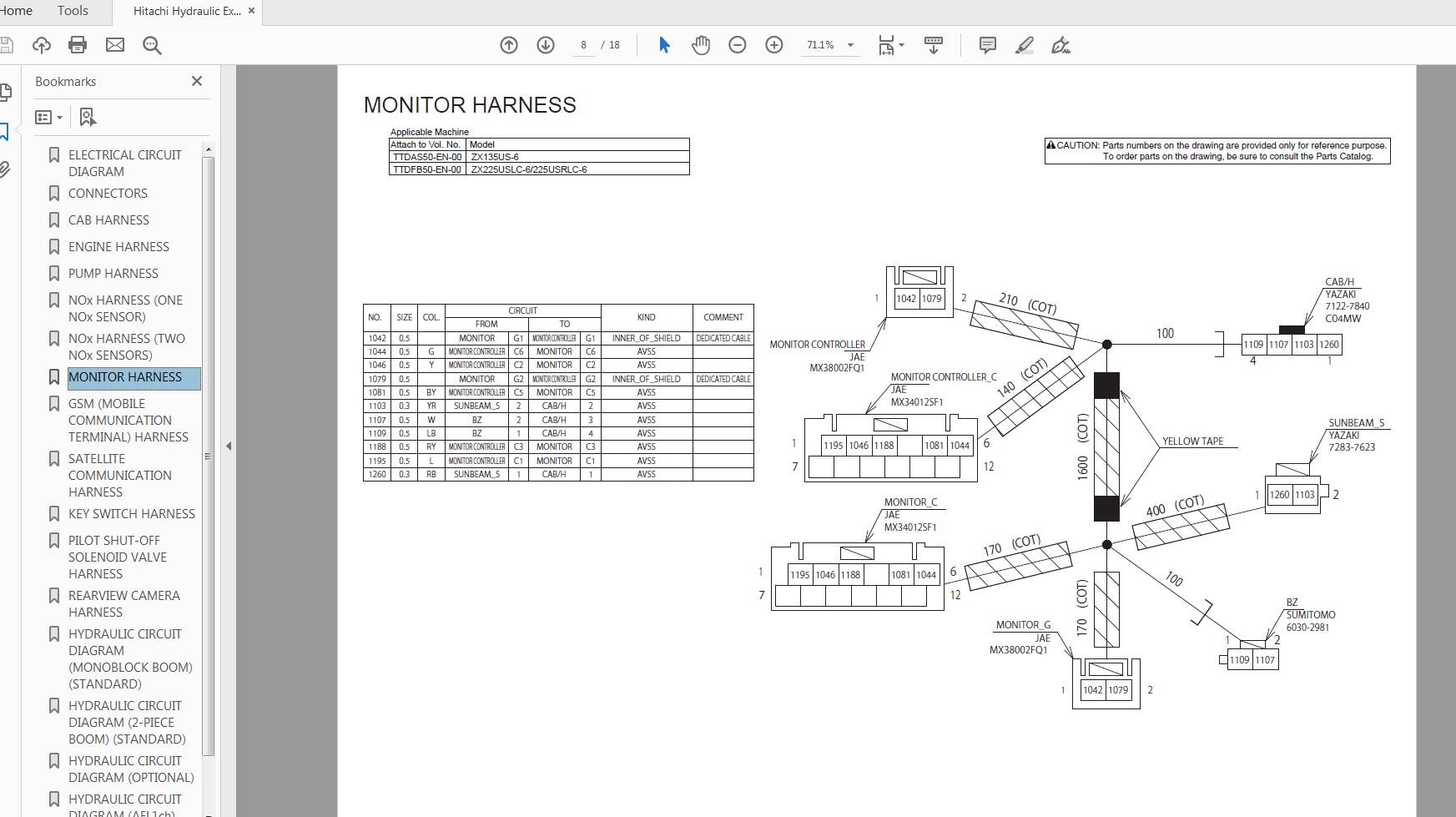This screenshot has height=817, width=1456.
Task: Click the COMMENT column header
Action: click(x=723, y=317)
